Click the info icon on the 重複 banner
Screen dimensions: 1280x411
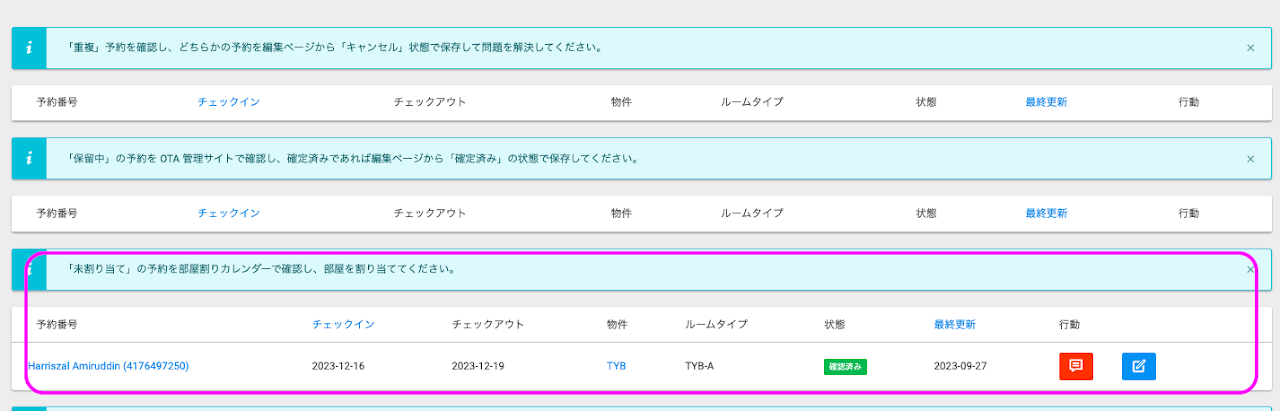pyautogui.click(x=29, y=47)
